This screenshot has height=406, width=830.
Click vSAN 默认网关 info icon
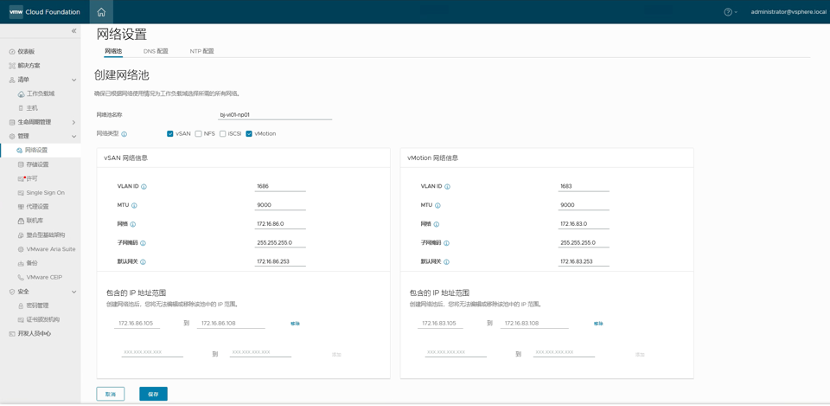143,262
